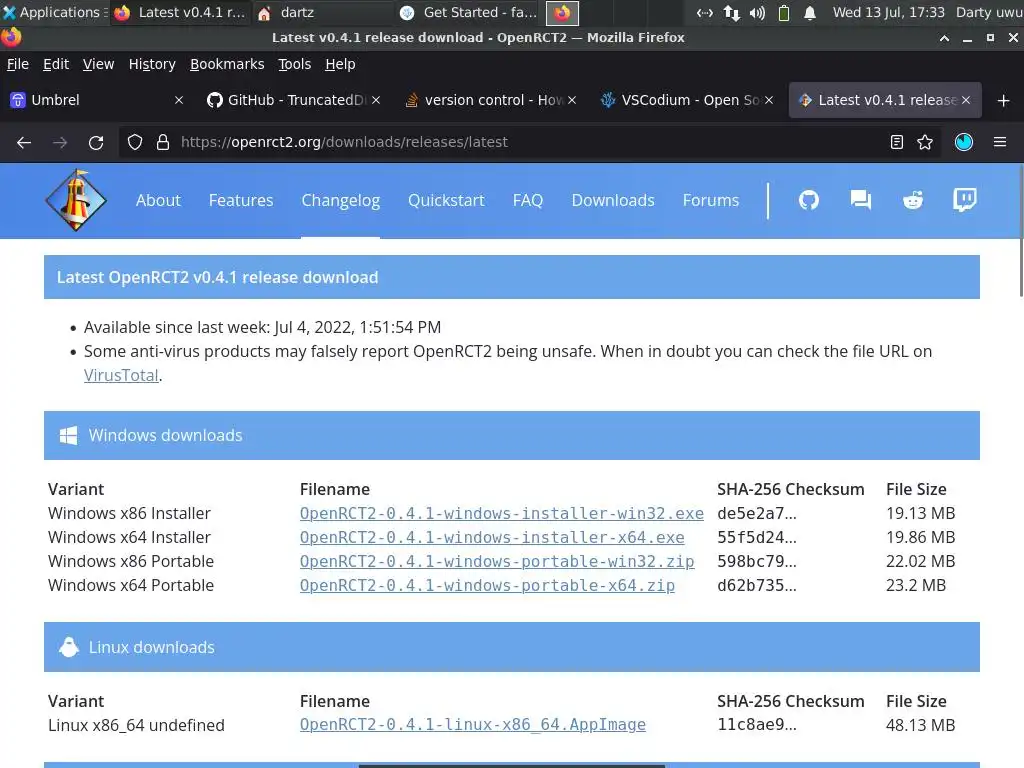This screenshot has width=1024, height=768.
Task: Switch to the Umbrel browser tab
Action: tap(98, 100)
